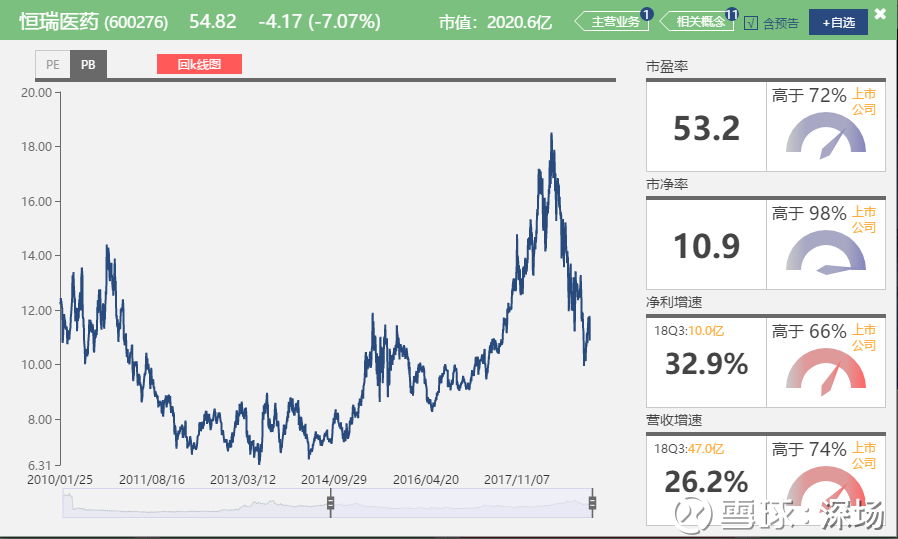This screenshot has height=539, width=898.
Task: Click the 市值: 2020.6亿 label
Action: pos(495,22)
